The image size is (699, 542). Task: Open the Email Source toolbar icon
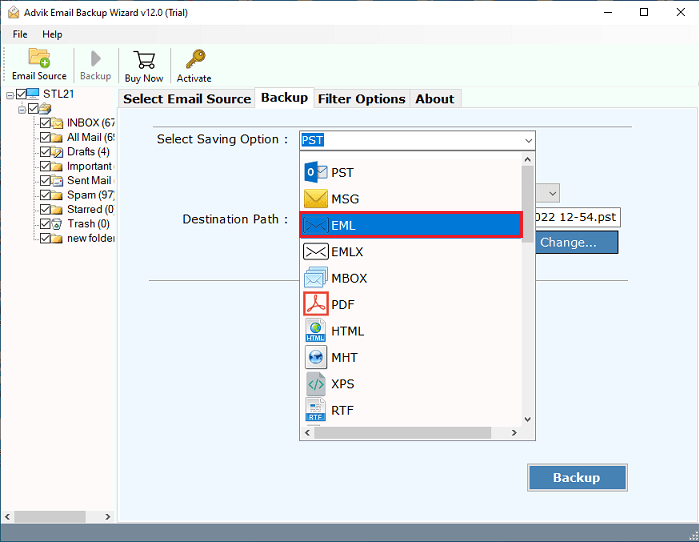39,58
